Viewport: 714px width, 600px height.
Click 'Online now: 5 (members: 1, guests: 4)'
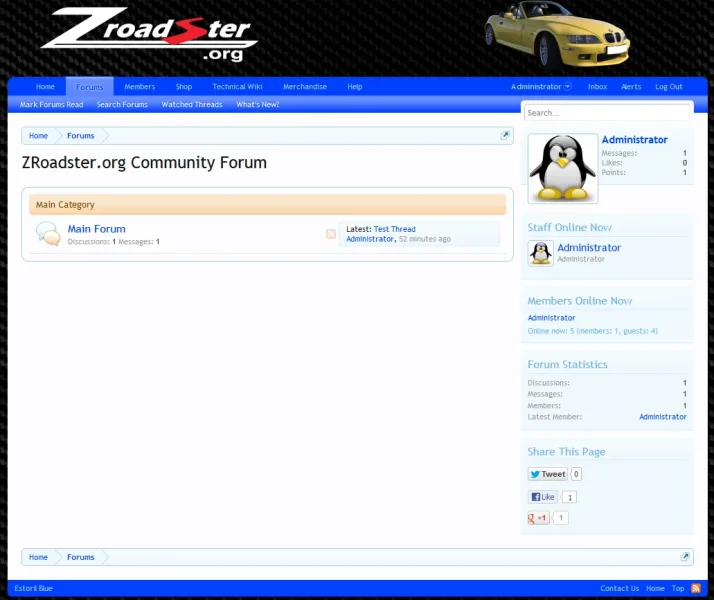click(592, 331)
